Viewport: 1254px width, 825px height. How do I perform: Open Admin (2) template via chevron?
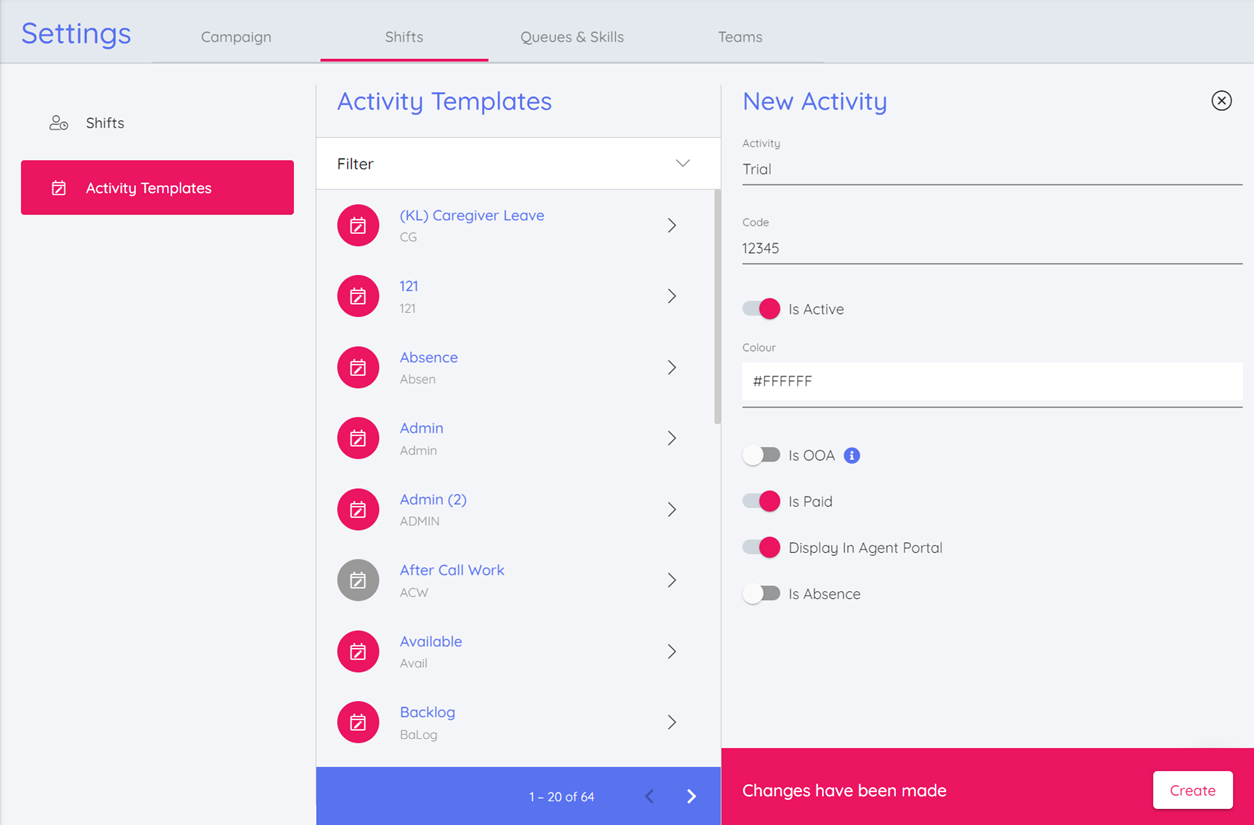tap(672, 510)
